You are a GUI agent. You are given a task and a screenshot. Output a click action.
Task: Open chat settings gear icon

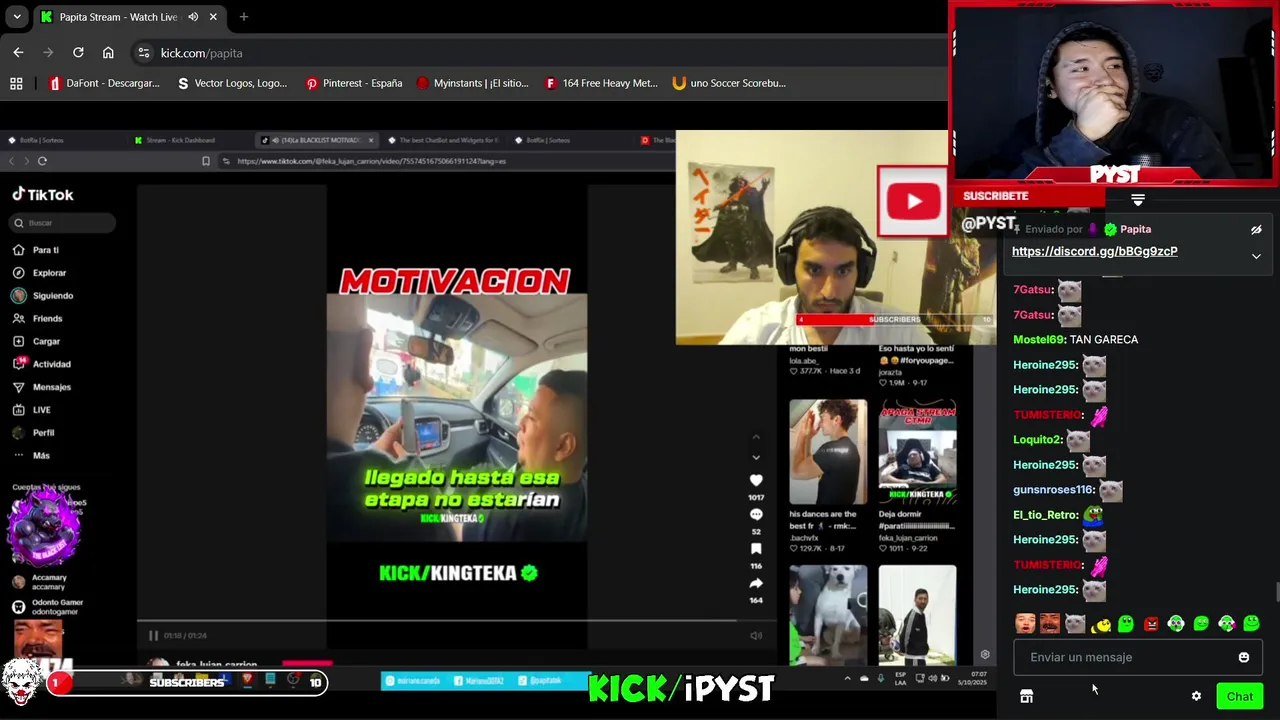point(1196,696)
